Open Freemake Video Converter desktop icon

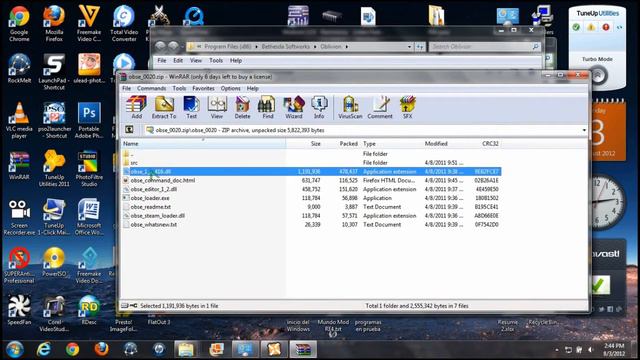tap(89, 24)
